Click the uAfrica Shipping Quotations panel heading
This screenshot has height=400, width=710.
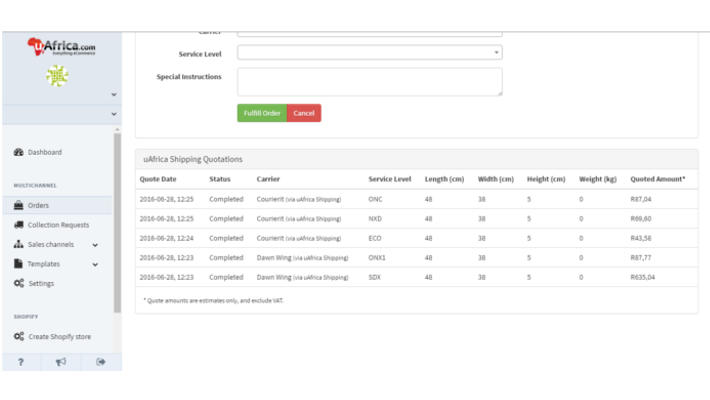[x=193, y=159]
